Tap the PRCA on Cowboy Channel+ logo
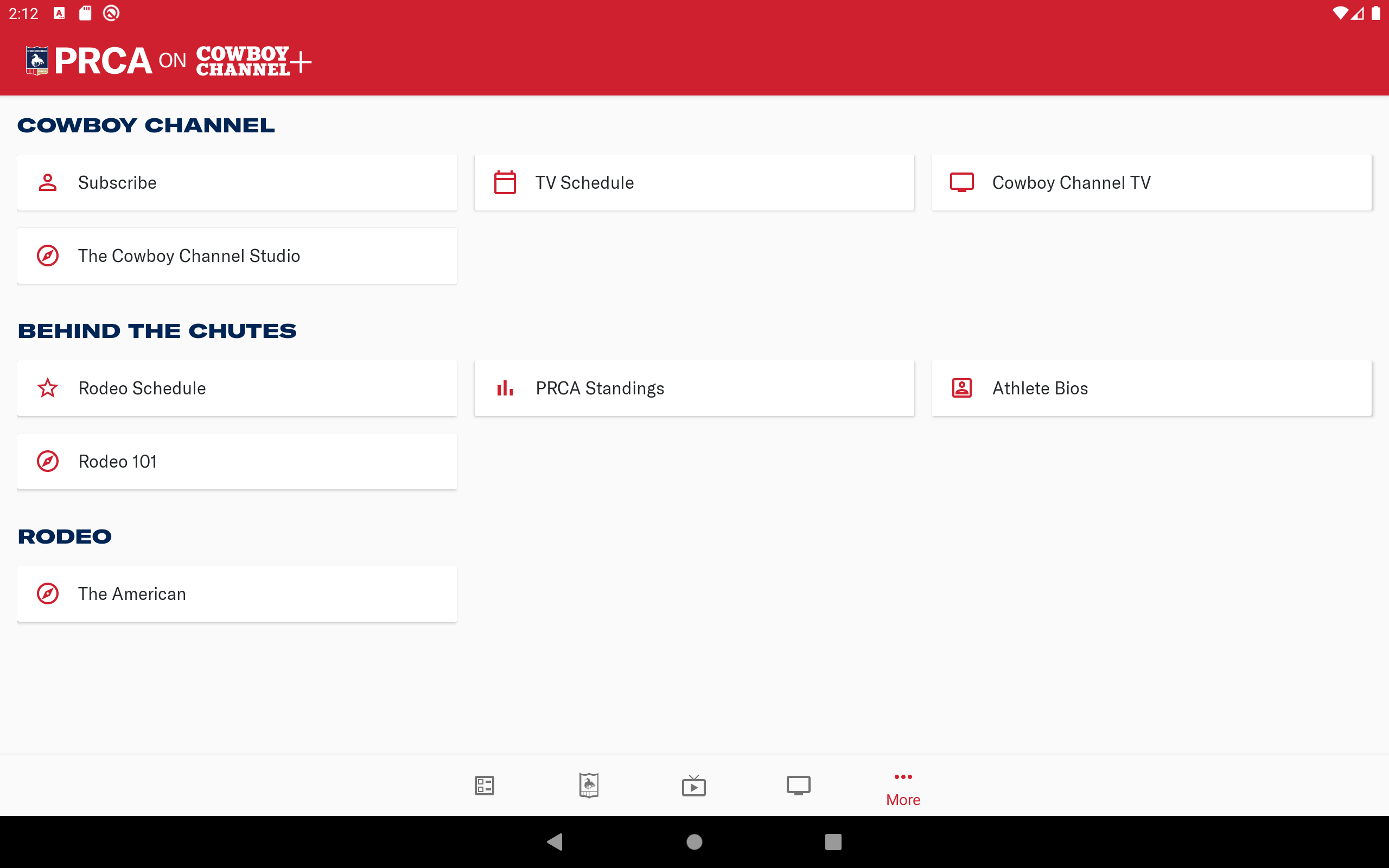The width and height of the screenshot is (1389, 868). click(x=168, y=61)
